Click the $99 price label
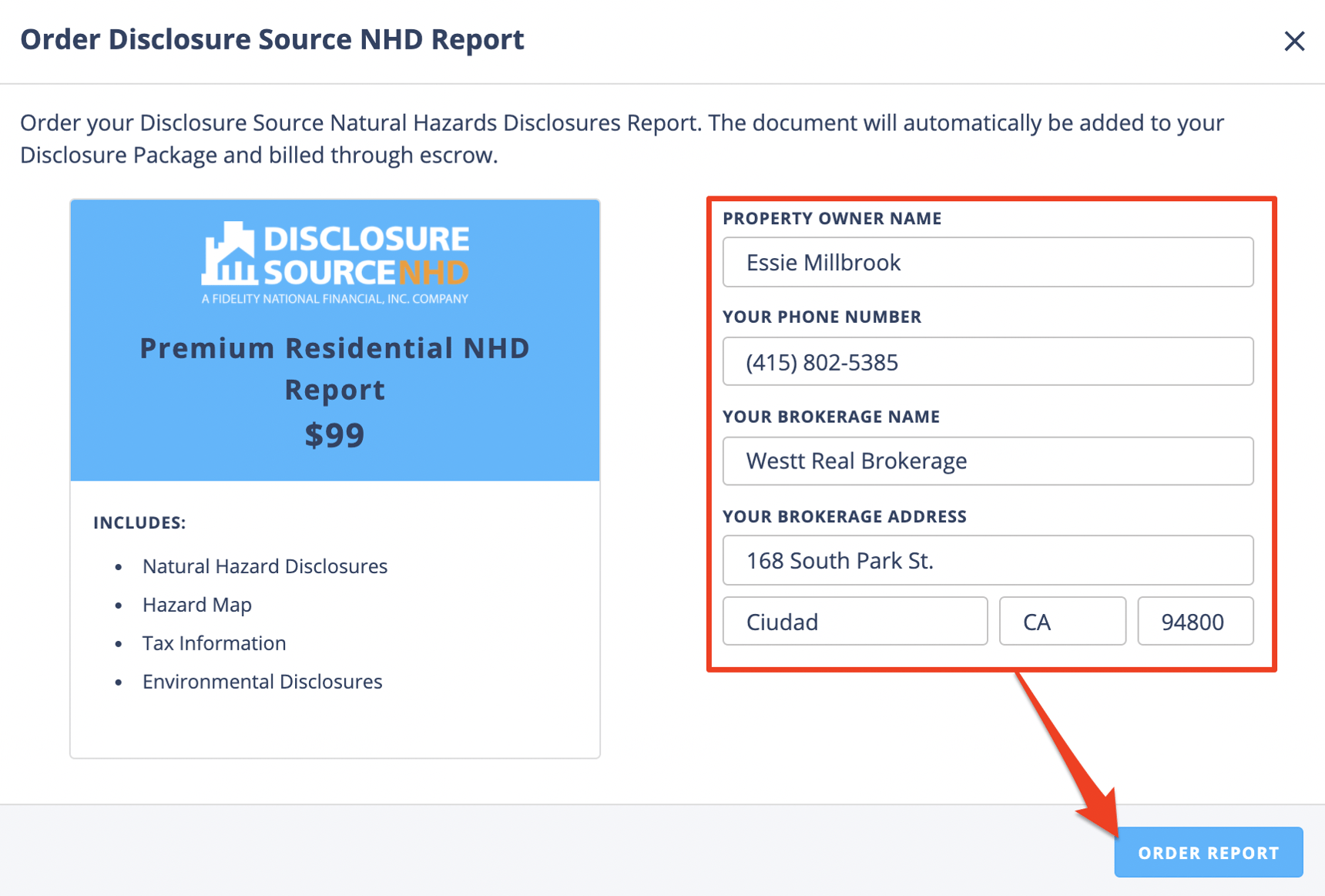1325x896 pixels. 335,435
